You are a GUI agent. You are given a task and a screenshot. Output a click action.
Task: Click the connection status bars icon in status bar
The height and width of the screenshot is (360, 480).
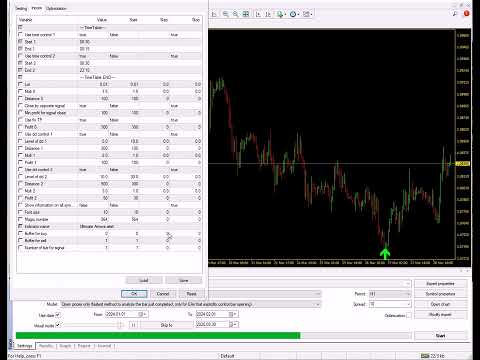point(425,356)
